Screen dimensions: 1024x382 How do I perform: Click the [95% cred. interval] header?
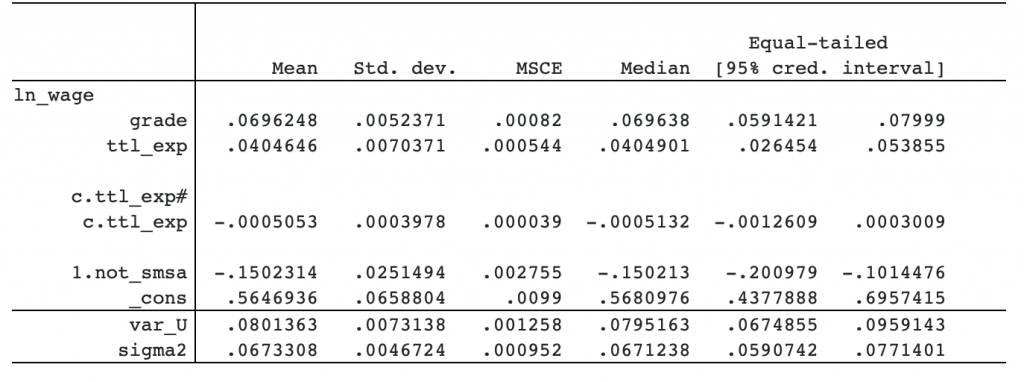[829, 68]
